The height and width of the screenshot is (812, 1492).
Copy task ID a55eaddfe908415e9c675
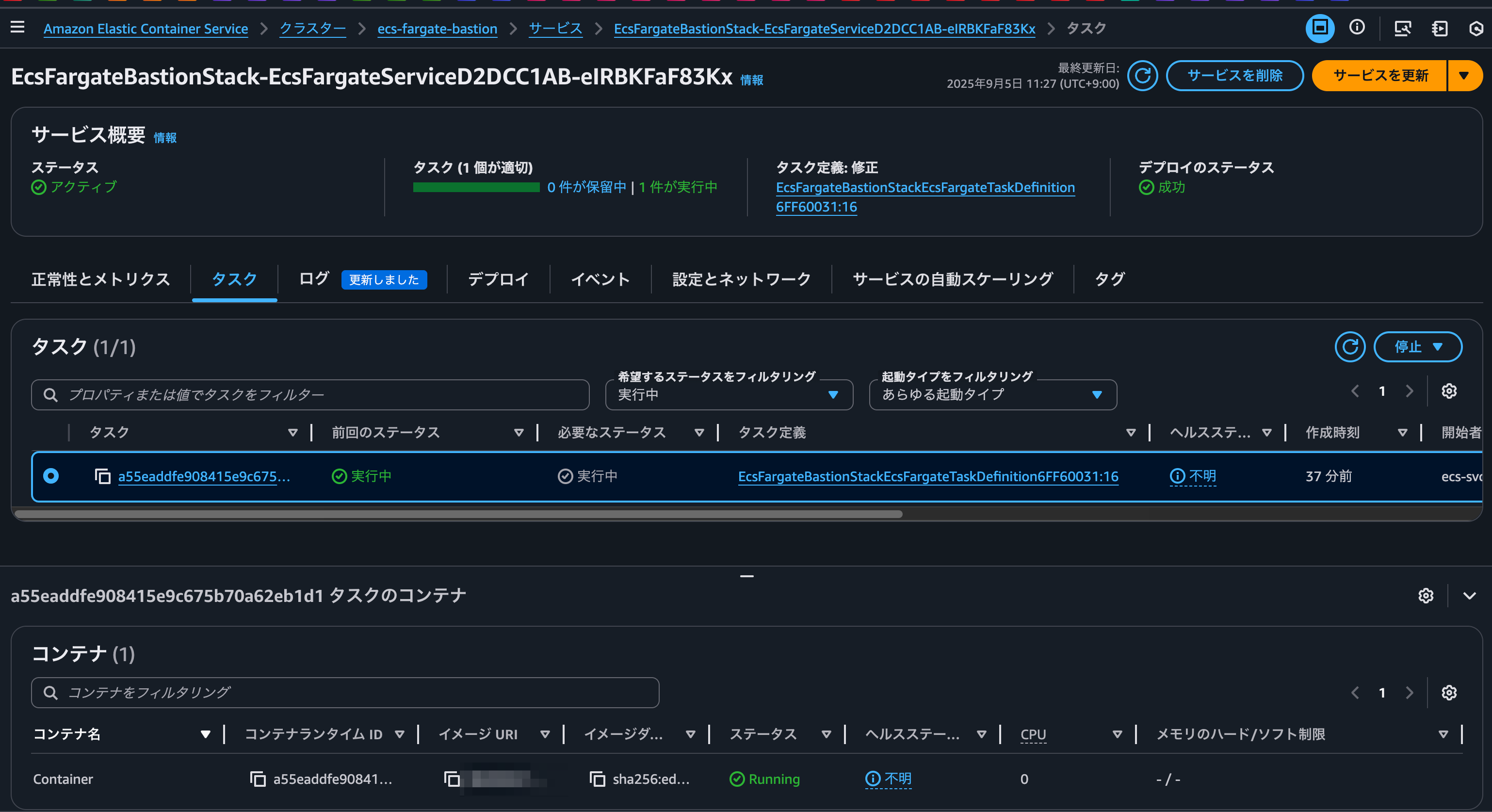(x=102, y=476)
